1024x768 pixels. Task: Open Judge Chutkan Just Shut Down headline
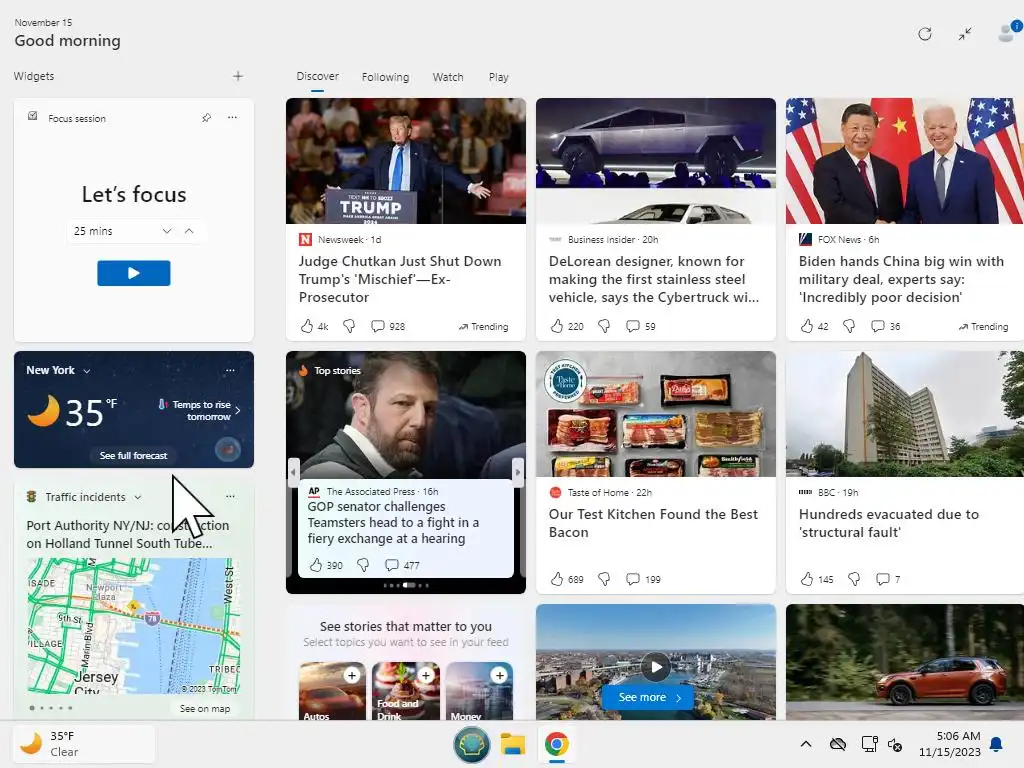click(400, 279)
